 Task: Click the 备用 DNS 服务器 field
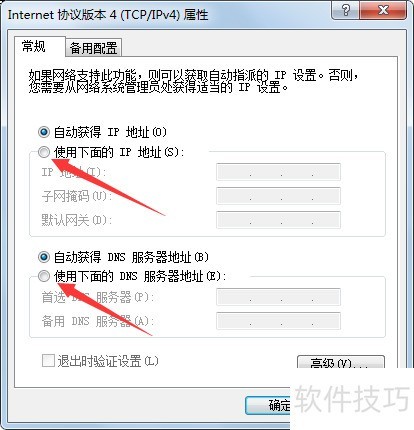(x=278, y=321)
